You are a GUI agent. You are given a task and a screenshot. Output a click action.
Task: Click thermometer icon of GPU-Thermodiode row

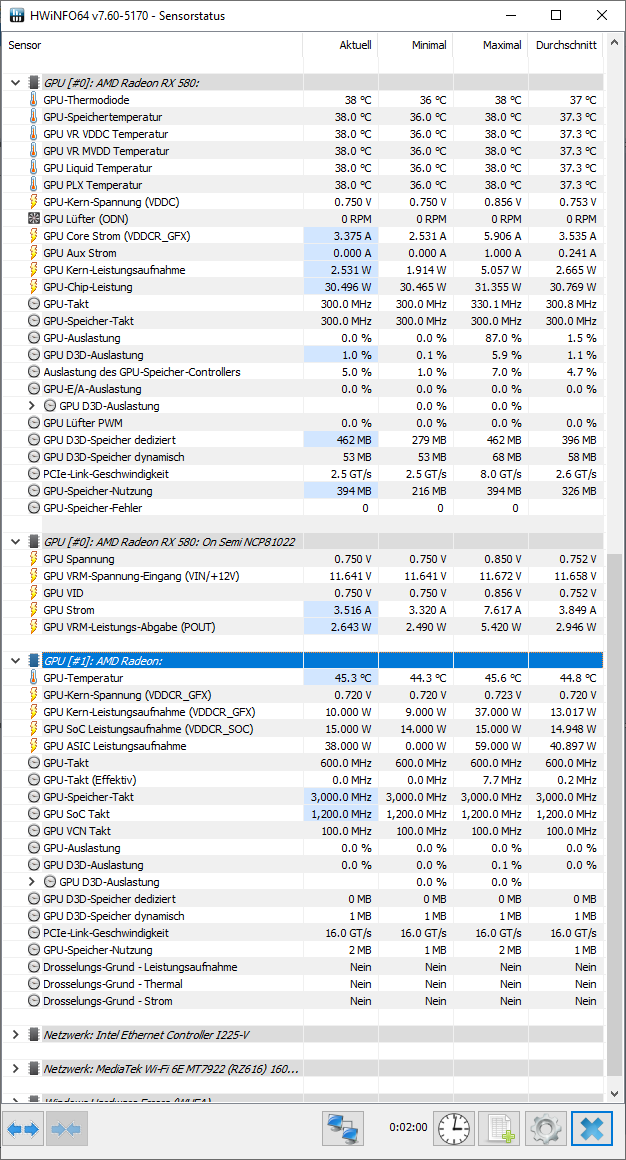[x=33, y=100]
